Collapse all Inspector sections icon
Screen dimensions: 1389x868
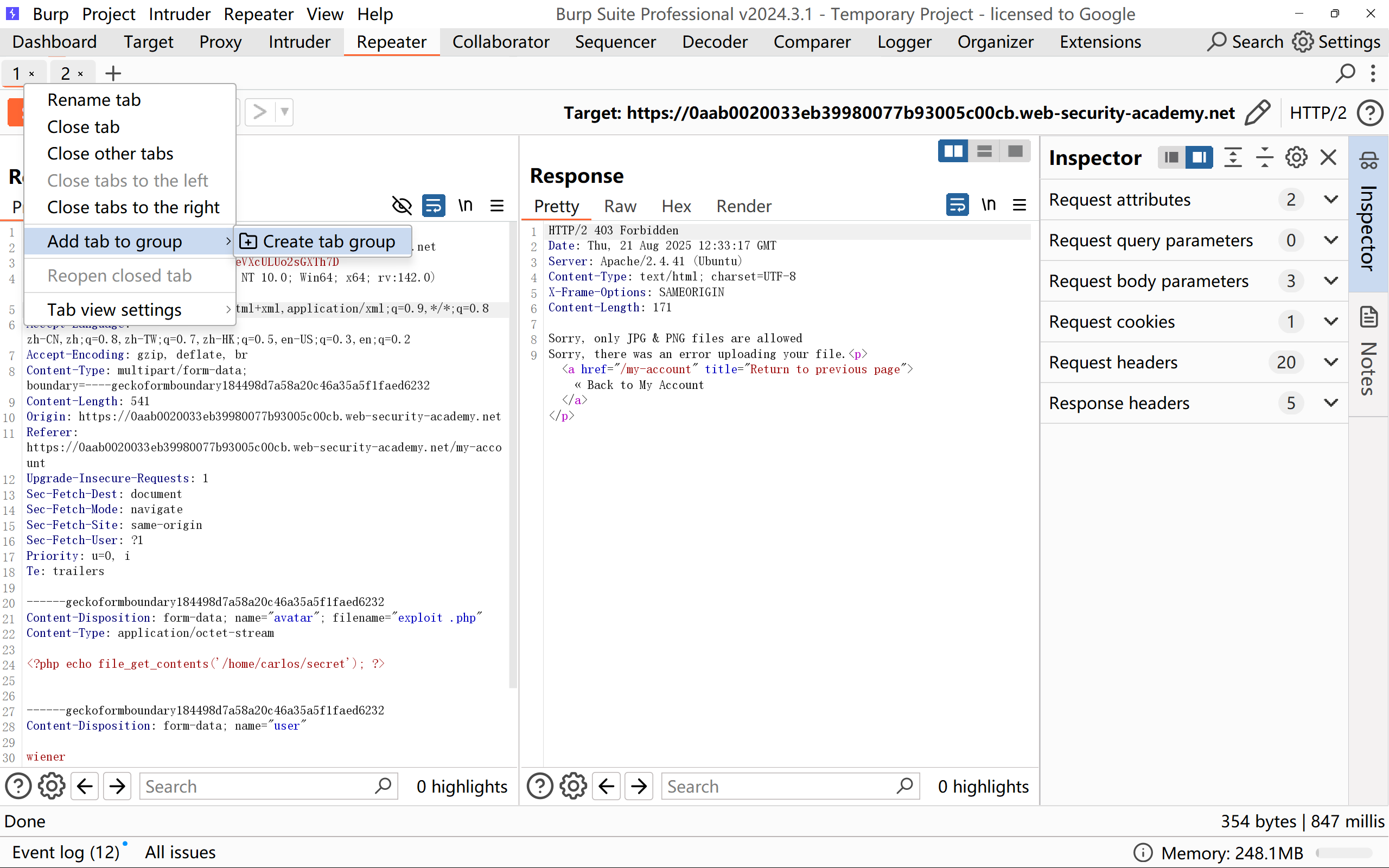click(1264, 157)
